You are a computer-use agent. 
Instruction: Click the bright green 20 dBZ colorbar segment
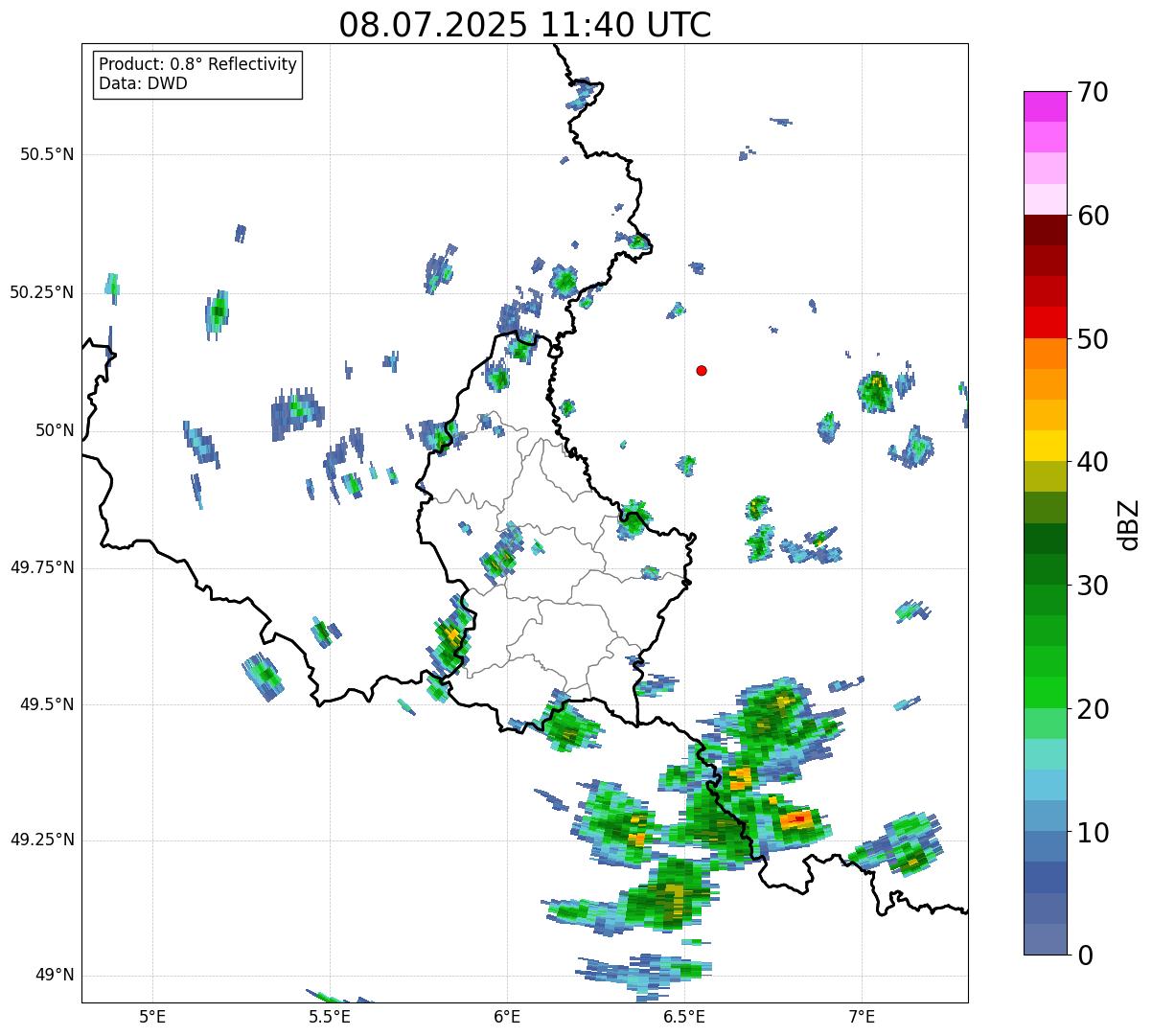[x=1046, y=693]
